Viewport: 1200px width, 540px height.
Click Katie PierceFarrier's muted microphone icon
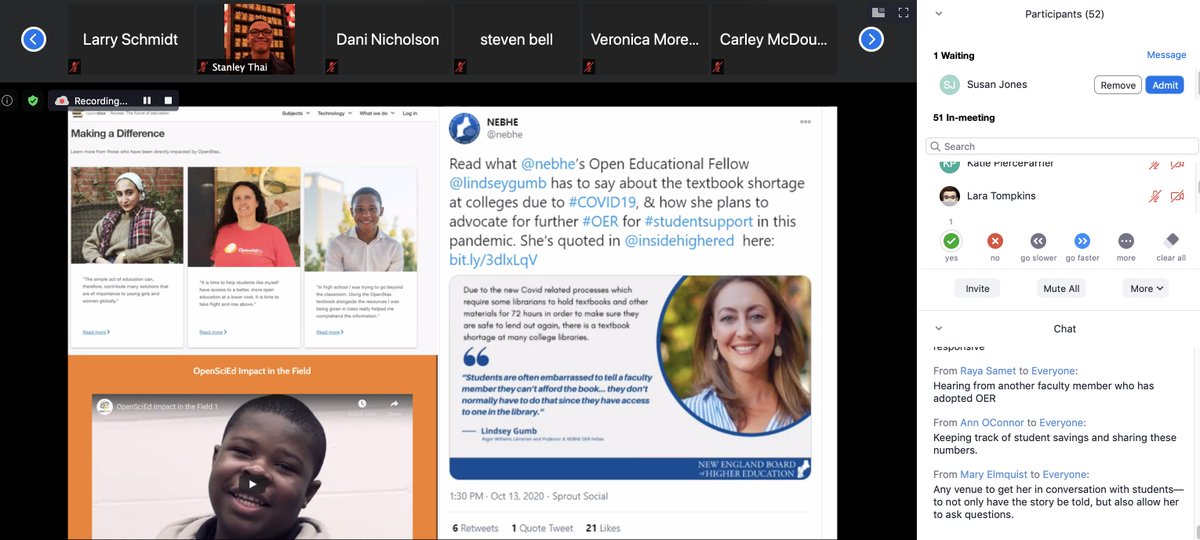point(1155,164)
